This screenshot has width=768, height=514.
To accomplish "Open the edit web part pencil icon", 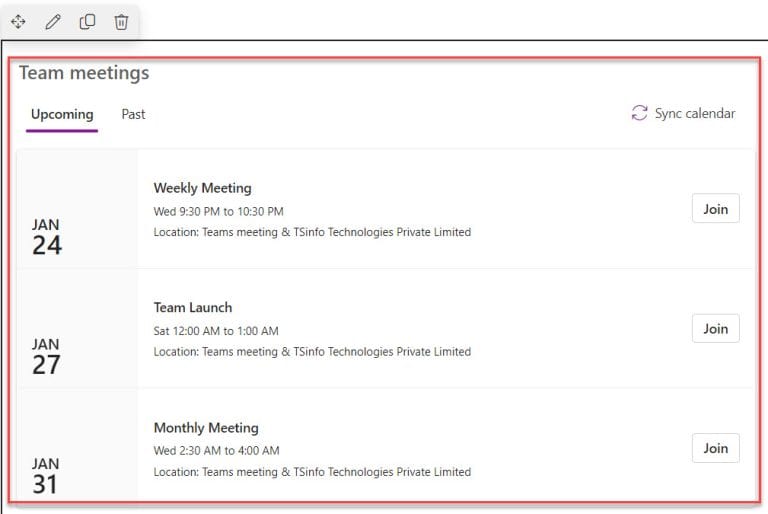I will point(53,22).
